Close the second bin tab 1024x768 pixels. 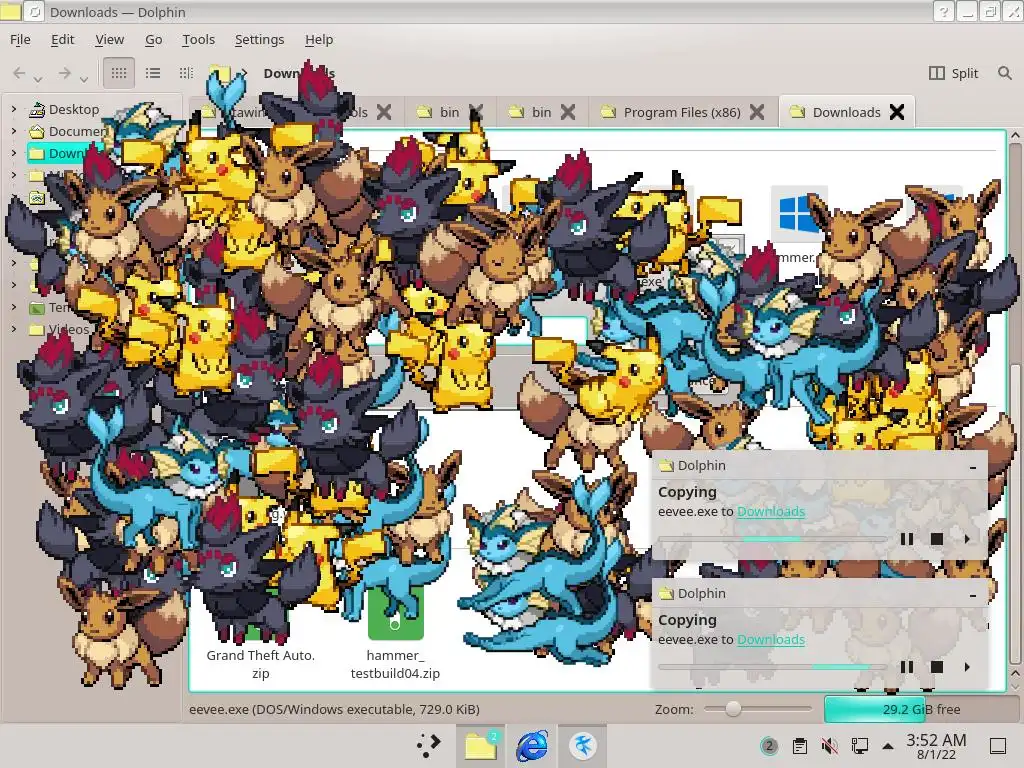(x=568, y=112)
